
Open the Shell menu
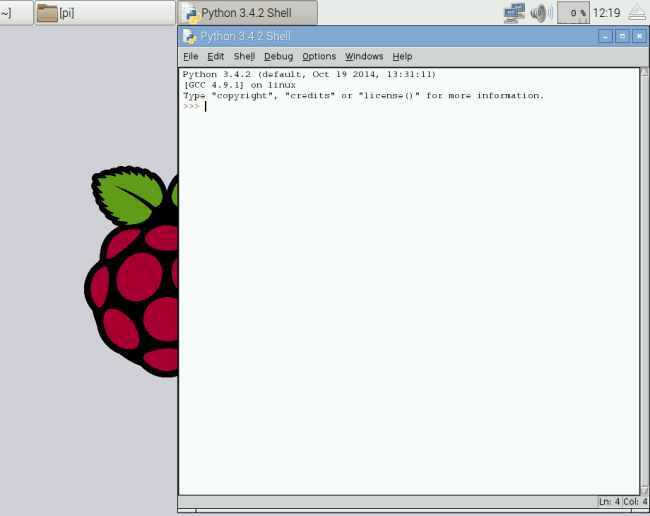(x=244, y=56)
